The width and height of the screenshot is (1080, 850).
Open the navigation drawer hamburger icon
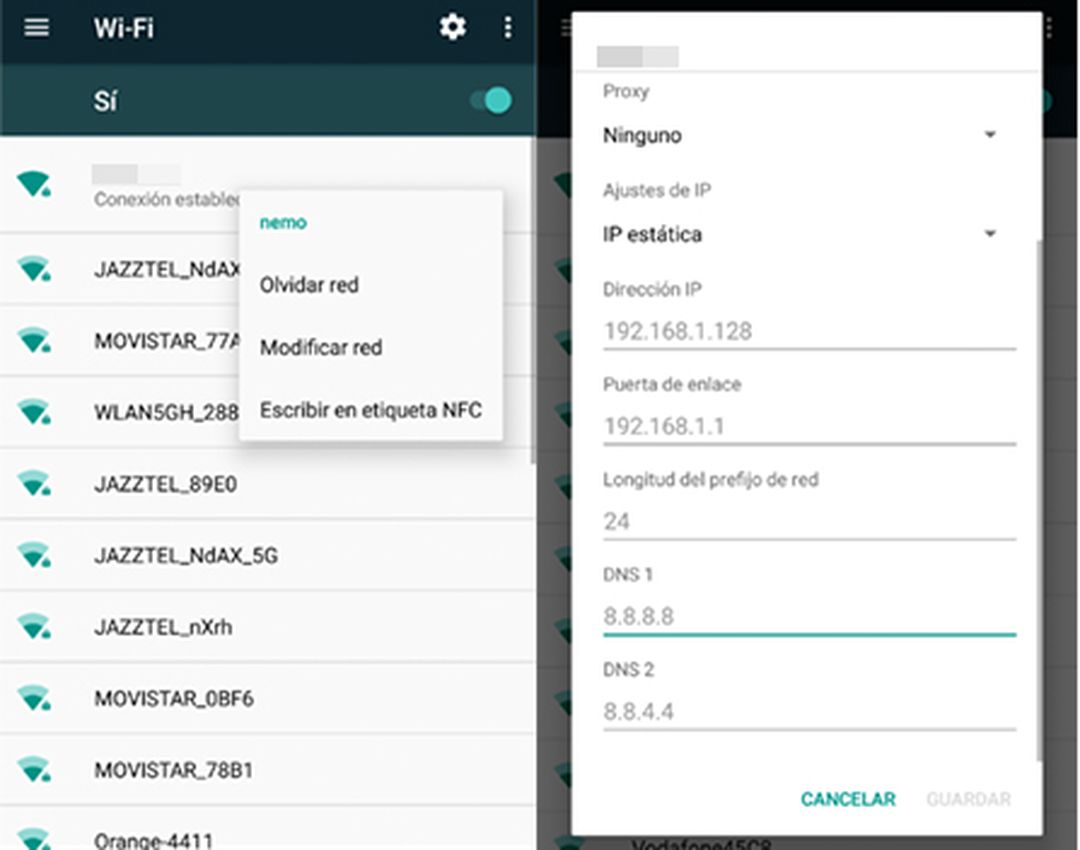point(37,28)
